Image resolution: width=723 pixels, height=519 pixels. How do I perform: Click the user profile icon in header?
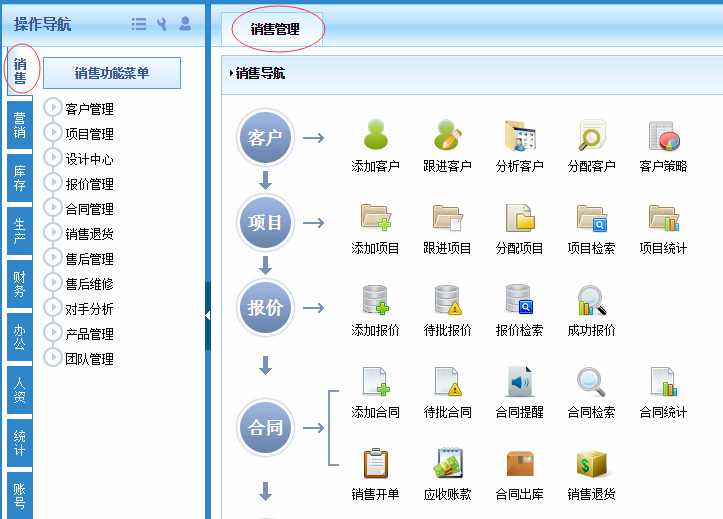pos(185,24)
